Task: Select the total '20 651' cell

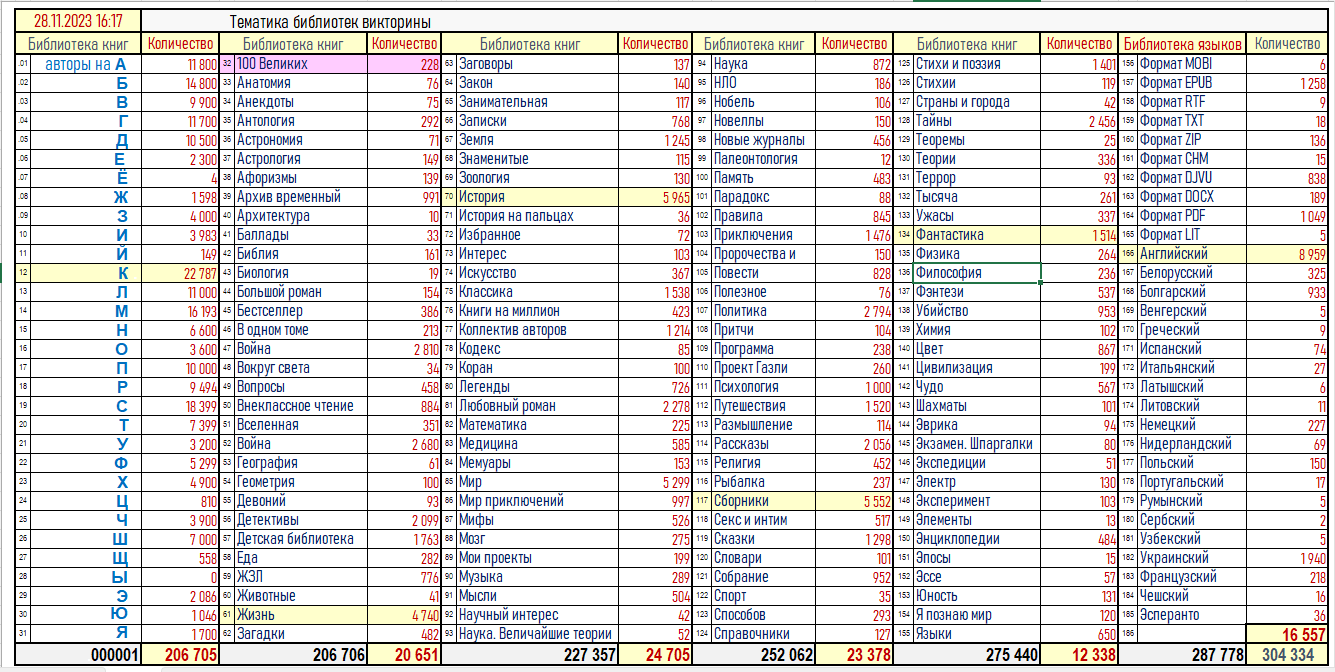Action: pyautogui.click(x=404, y=654)
